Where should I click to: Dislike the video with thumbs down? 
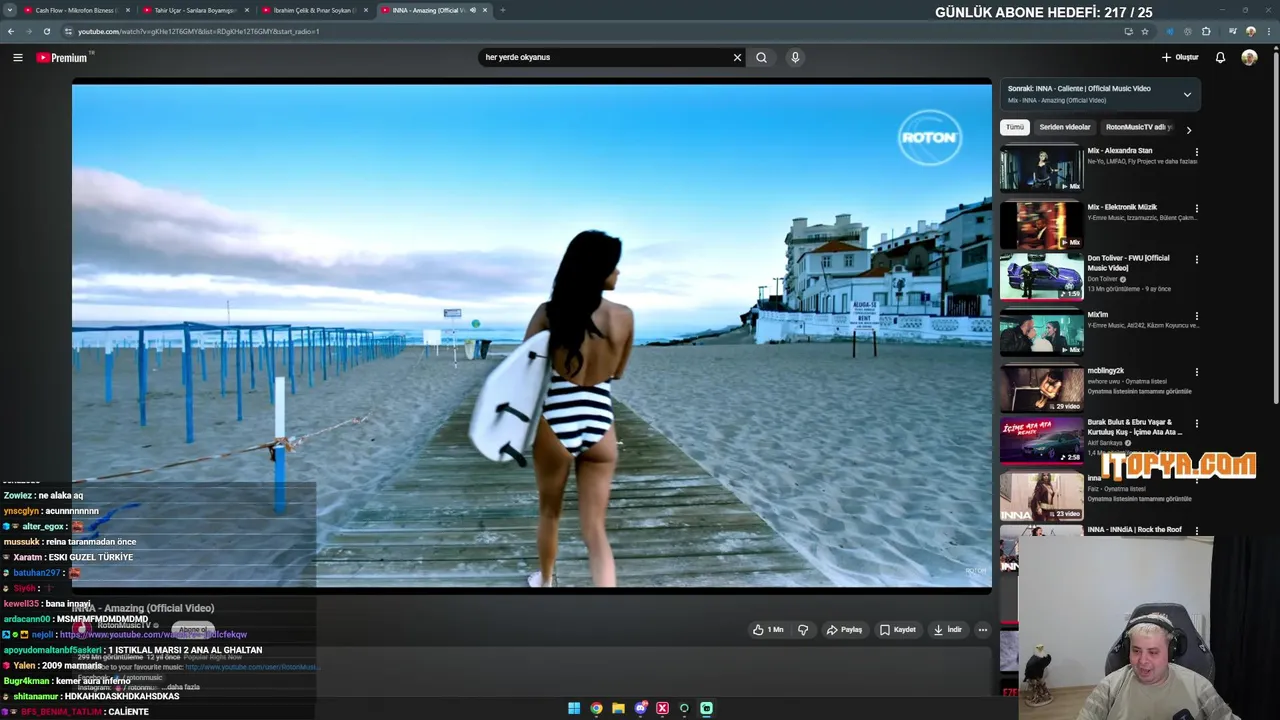coord(802,630)
